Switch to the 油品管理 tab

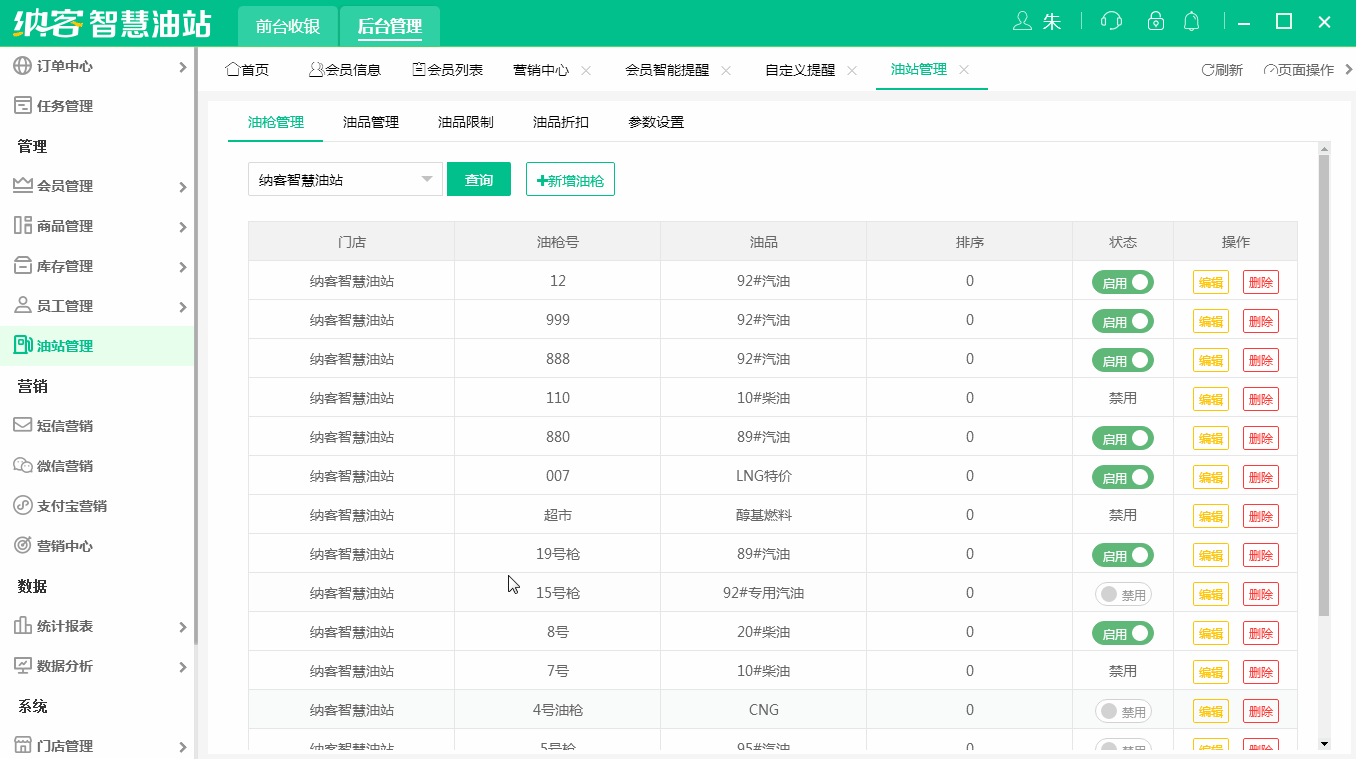370,121
